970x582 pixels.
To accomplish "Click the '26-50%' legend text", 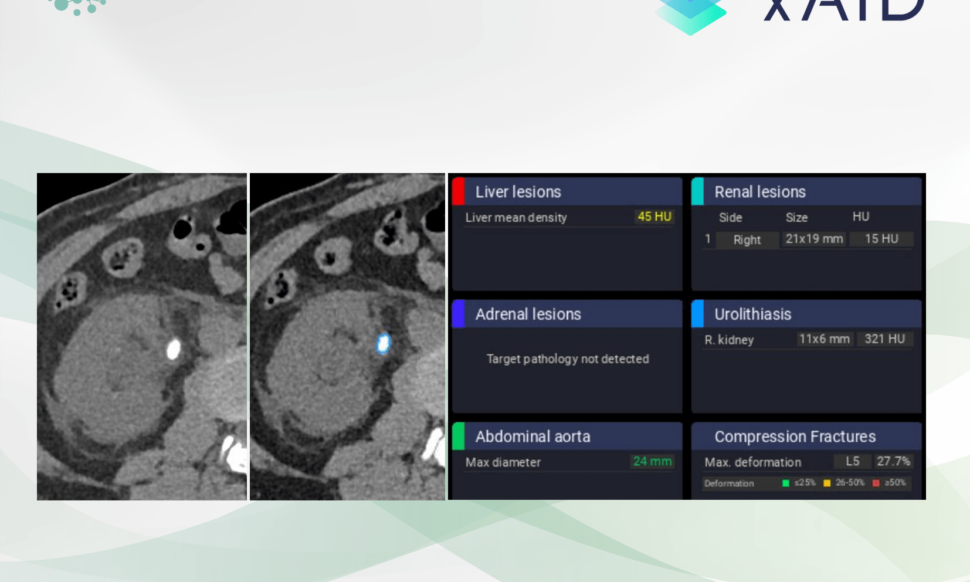I will tap(850, 482).
